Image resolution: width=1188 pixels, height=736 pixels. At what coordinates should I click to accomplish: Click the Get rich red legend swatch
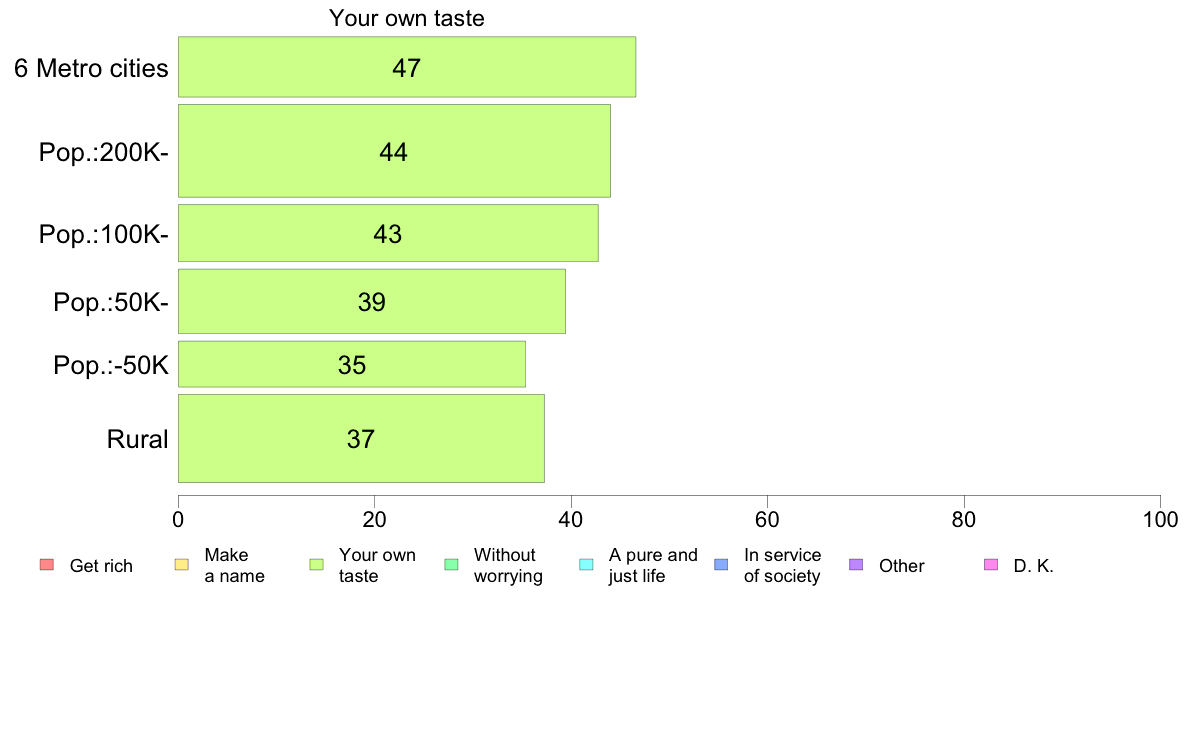click(47, 565)
